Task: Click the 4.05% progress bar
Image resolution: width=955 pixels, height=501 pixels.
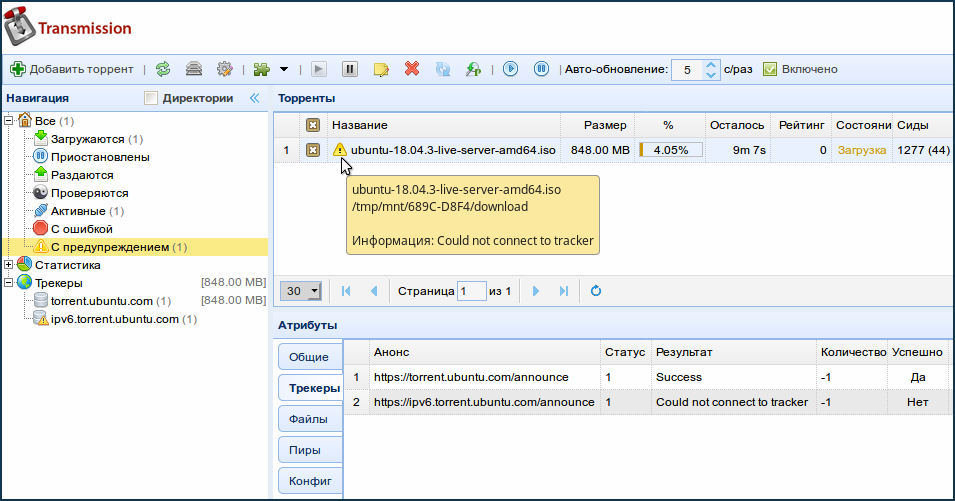Action: click(670, 150)
